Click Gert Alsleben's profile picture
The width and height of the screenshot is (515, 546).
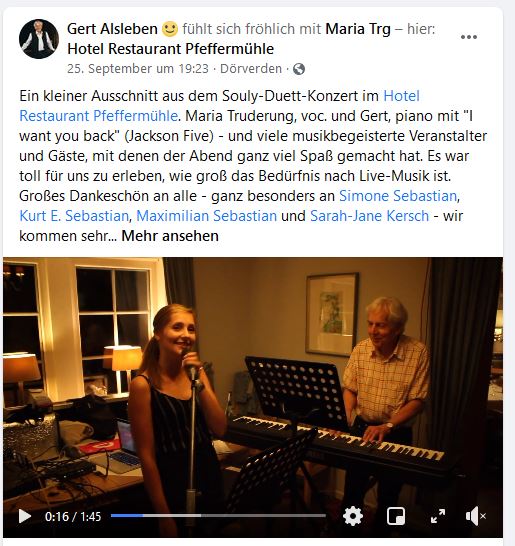pos(39,39)
